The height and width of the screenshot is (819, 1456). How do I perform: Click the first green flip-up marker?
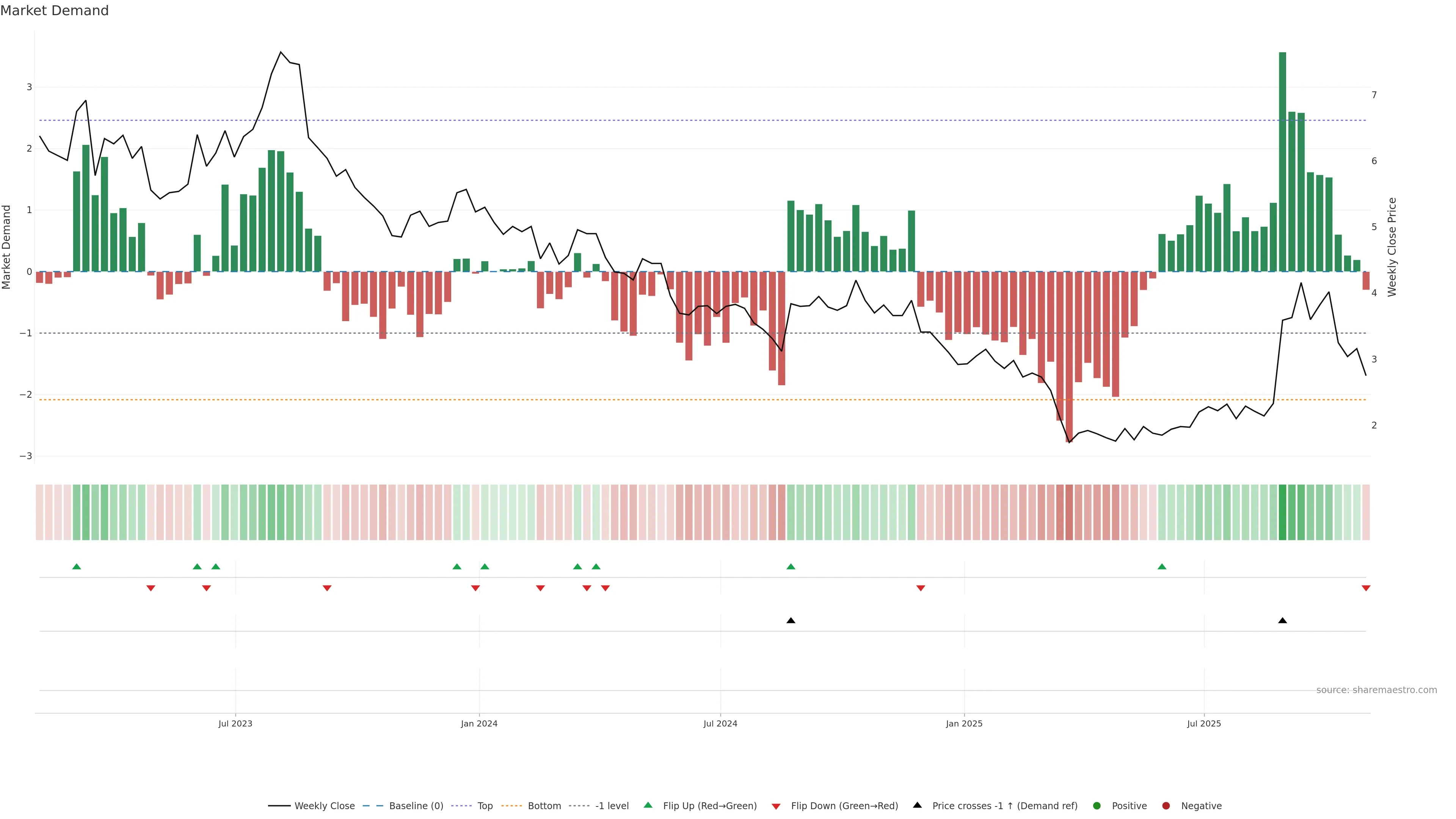76,566
